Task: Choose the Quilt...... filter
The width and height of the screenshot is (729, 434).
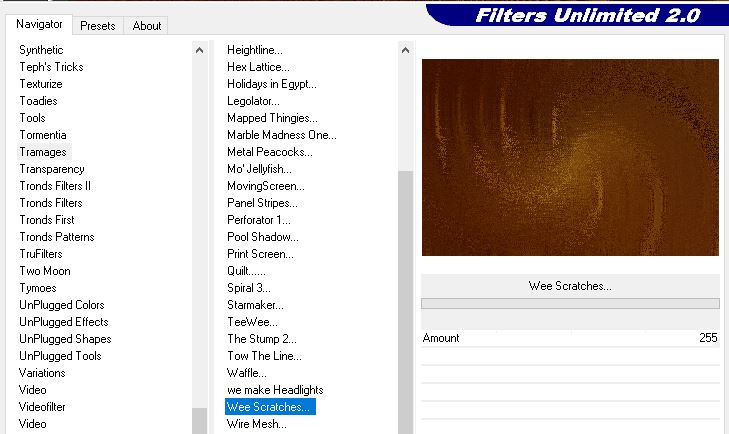Action: (x=246, y=271)
